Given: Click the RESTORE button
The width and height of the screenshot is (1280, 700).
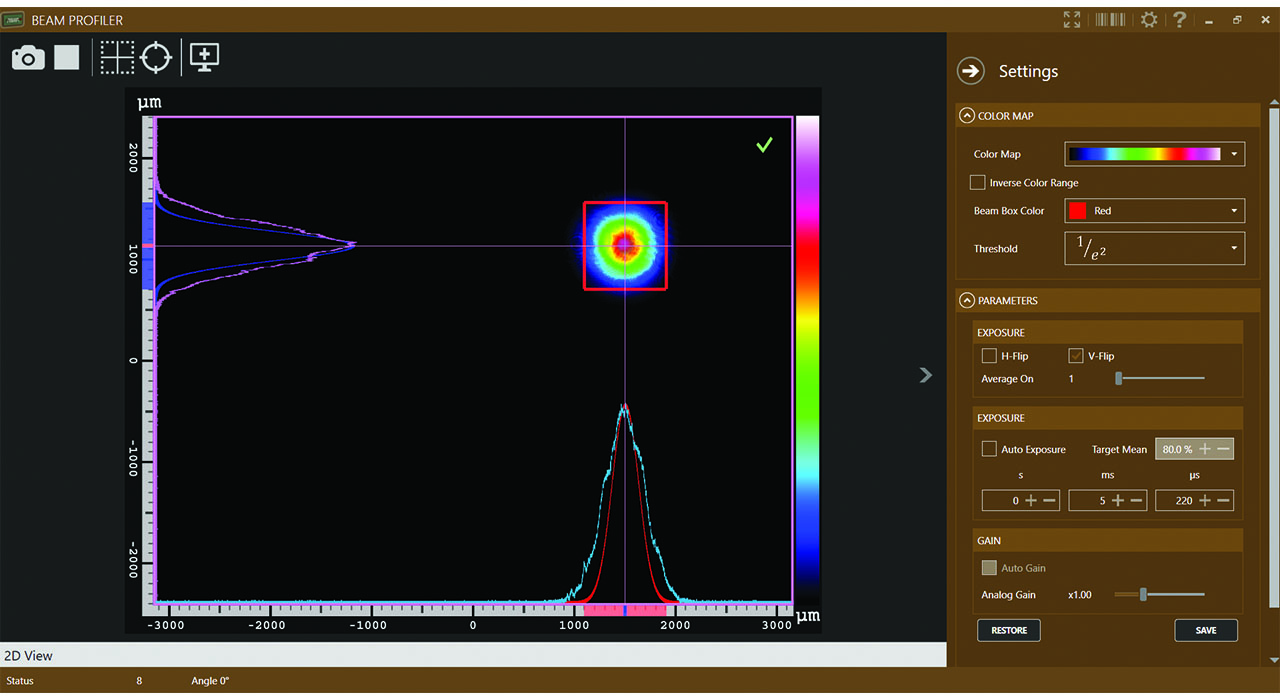Looking at the screenshot, I should (x=1008, y=630).
